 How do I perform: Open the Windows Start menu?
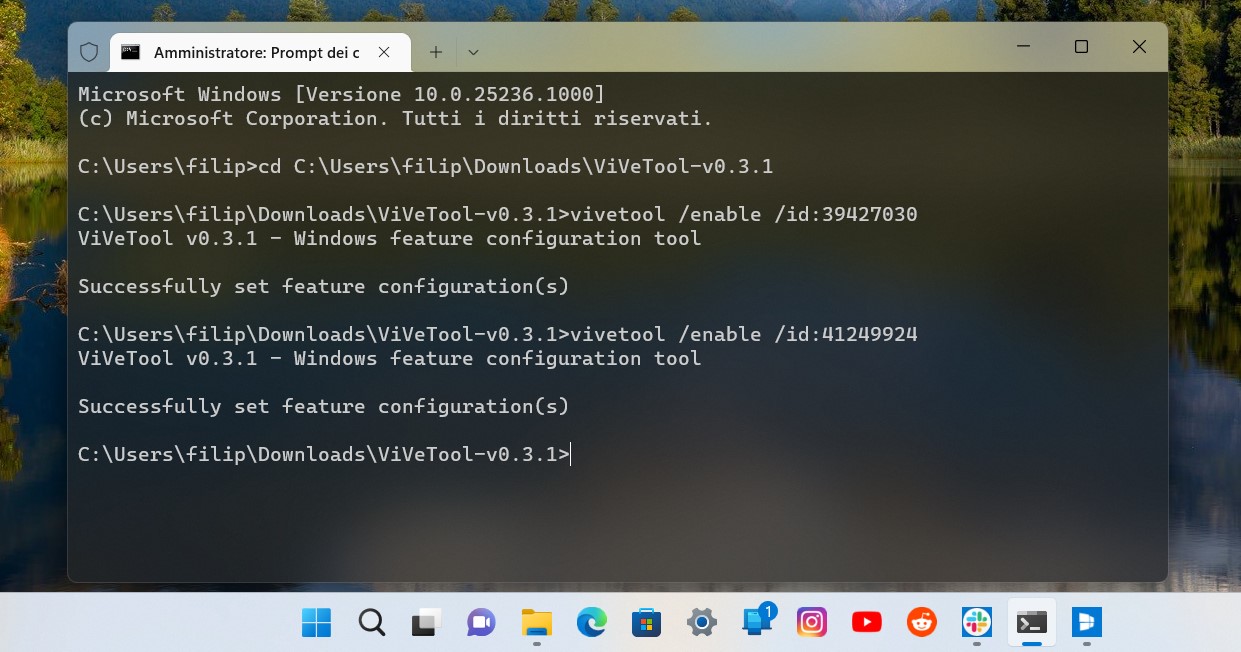[x=316, y=622]
